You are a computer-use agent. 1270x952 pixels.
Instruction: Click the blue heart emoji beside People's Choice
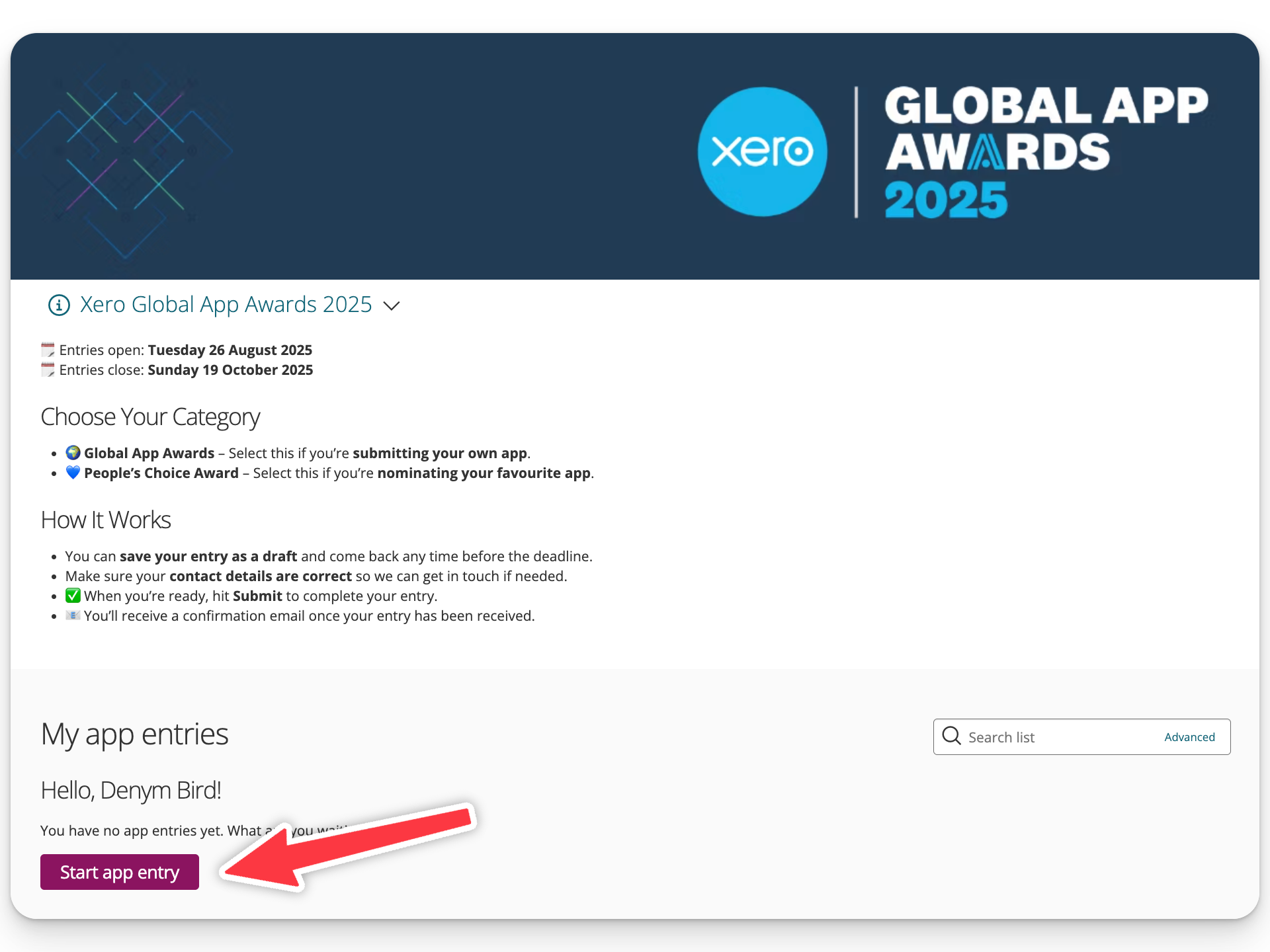(x=73, y=473)
